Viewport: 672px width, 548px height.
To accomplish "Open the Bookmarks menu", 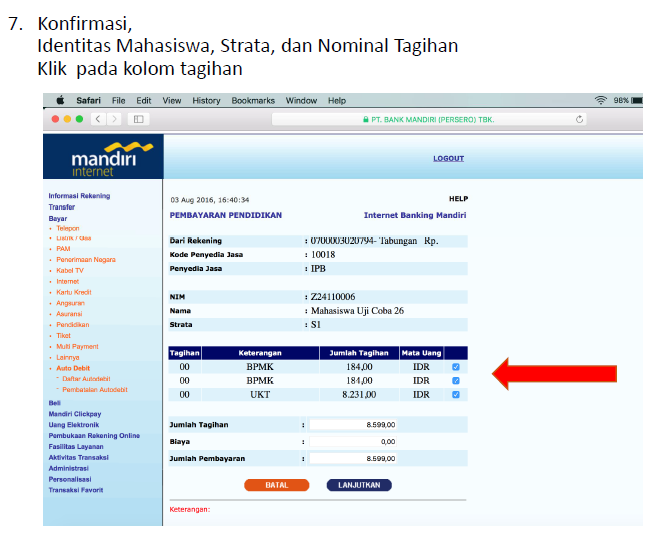I will pos(253,100).
